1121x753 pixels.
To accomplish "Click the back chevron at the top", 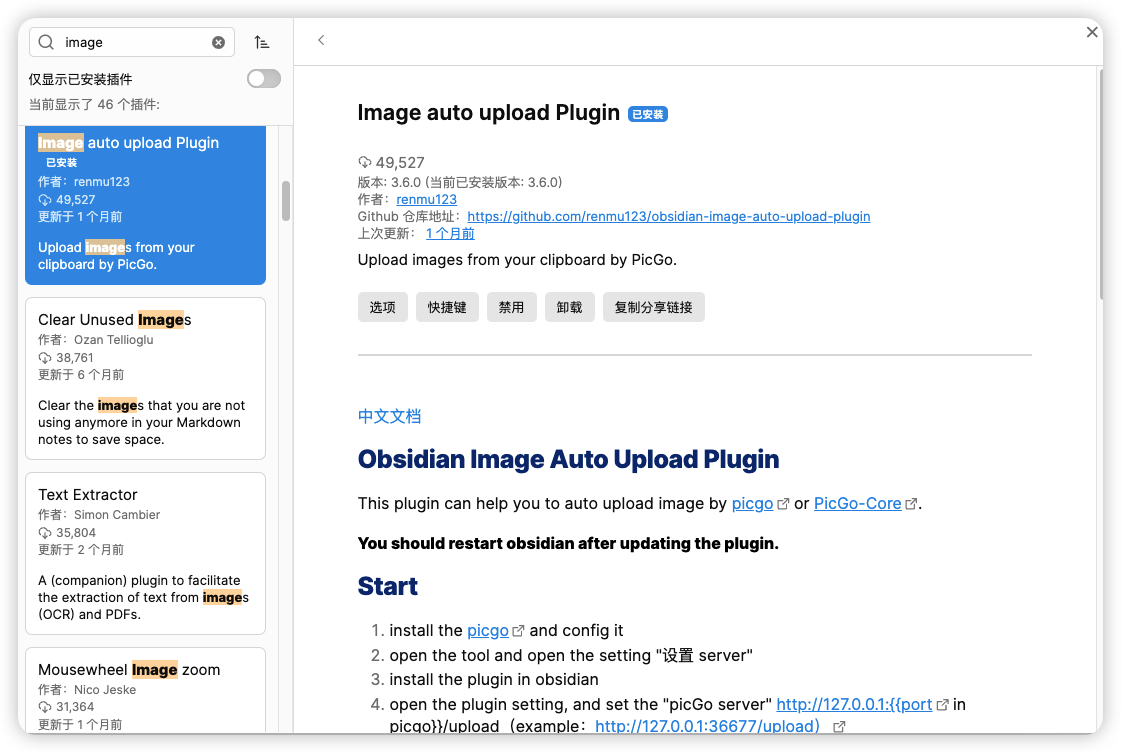I will [321, 40].
